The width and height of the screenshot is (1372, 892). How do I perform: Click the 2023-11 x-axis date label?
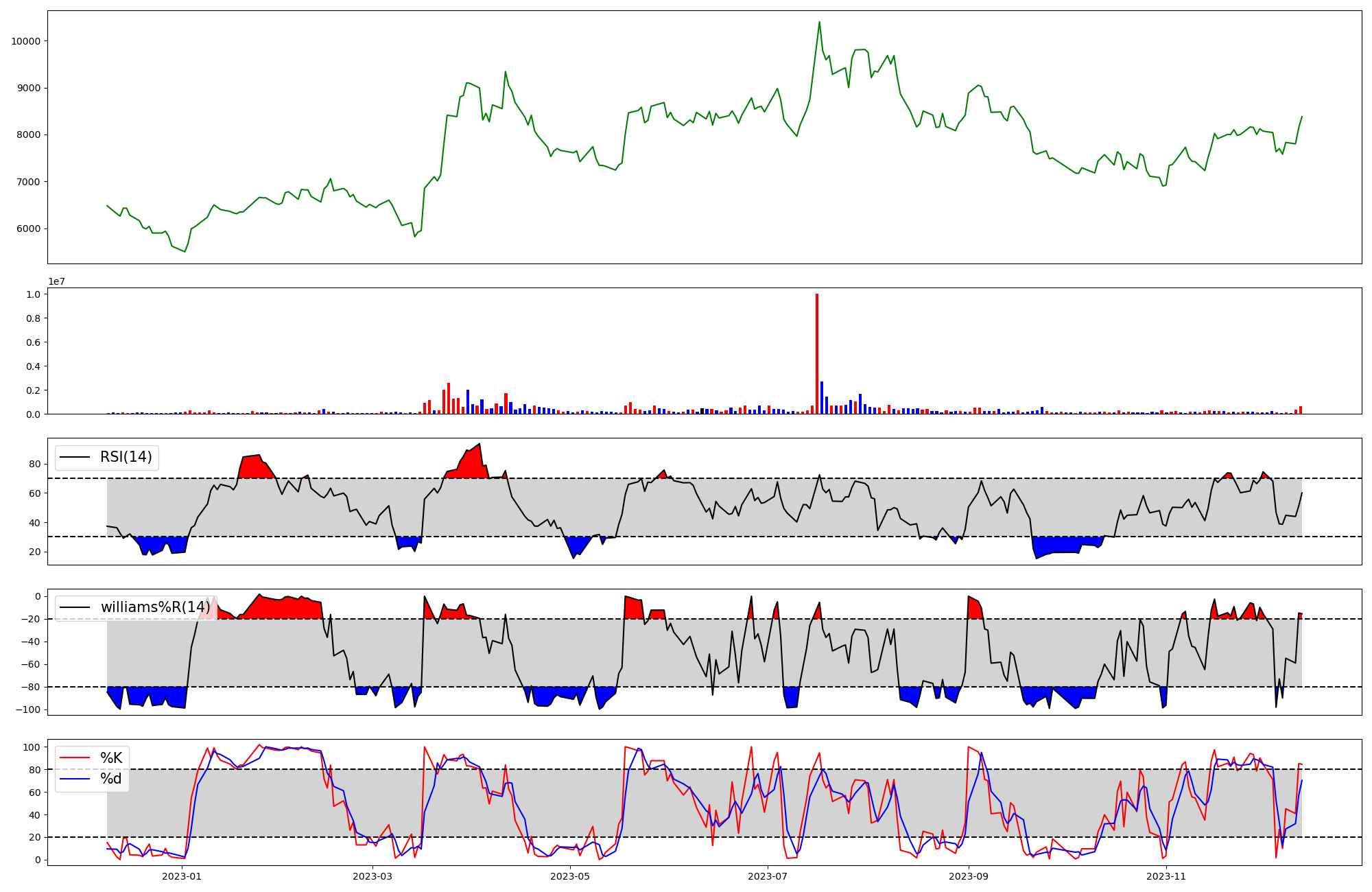(1166, 876)
